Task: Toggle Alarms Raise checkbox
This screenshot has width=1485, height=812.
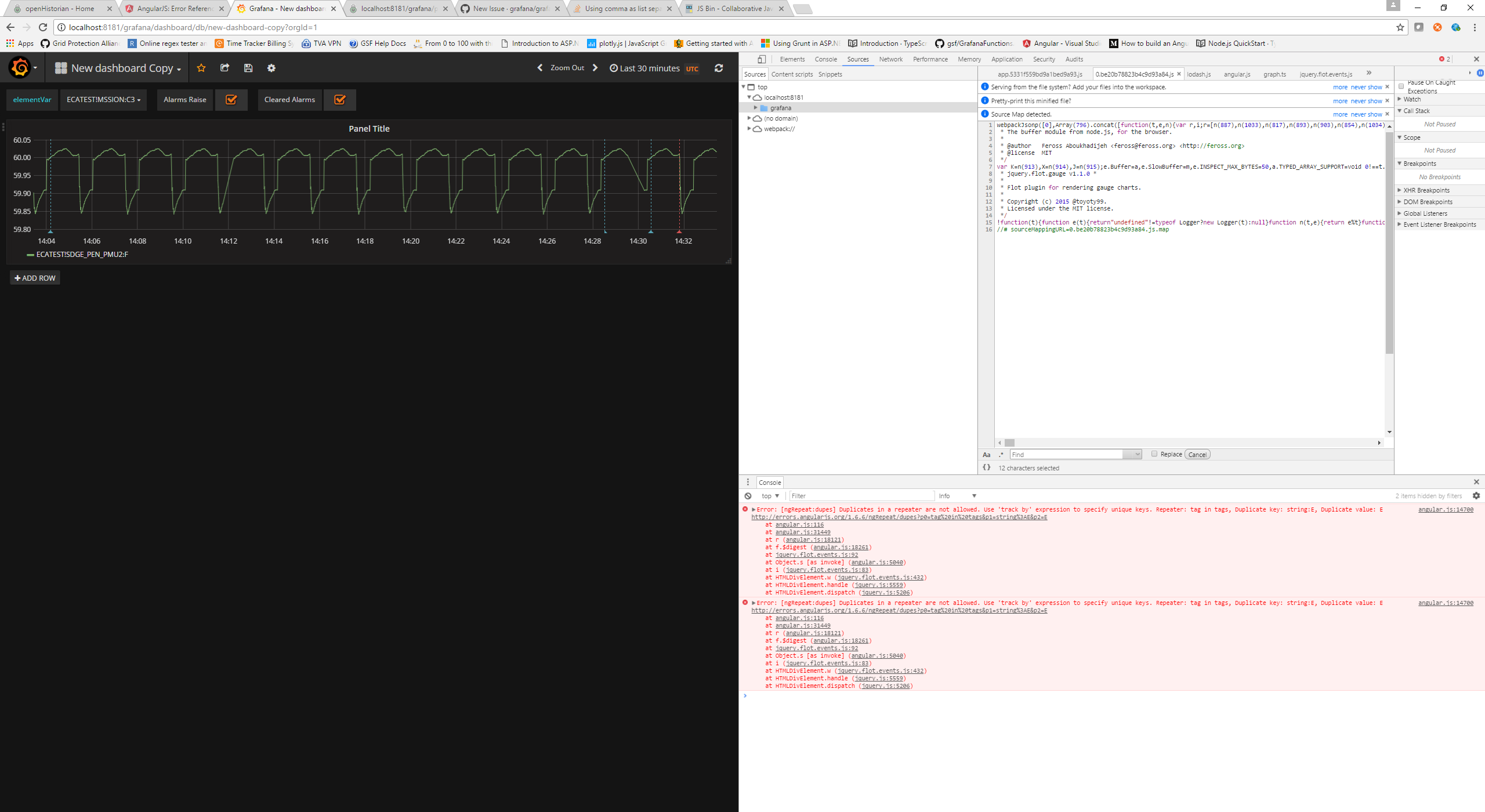Action: tap(231, 100)
